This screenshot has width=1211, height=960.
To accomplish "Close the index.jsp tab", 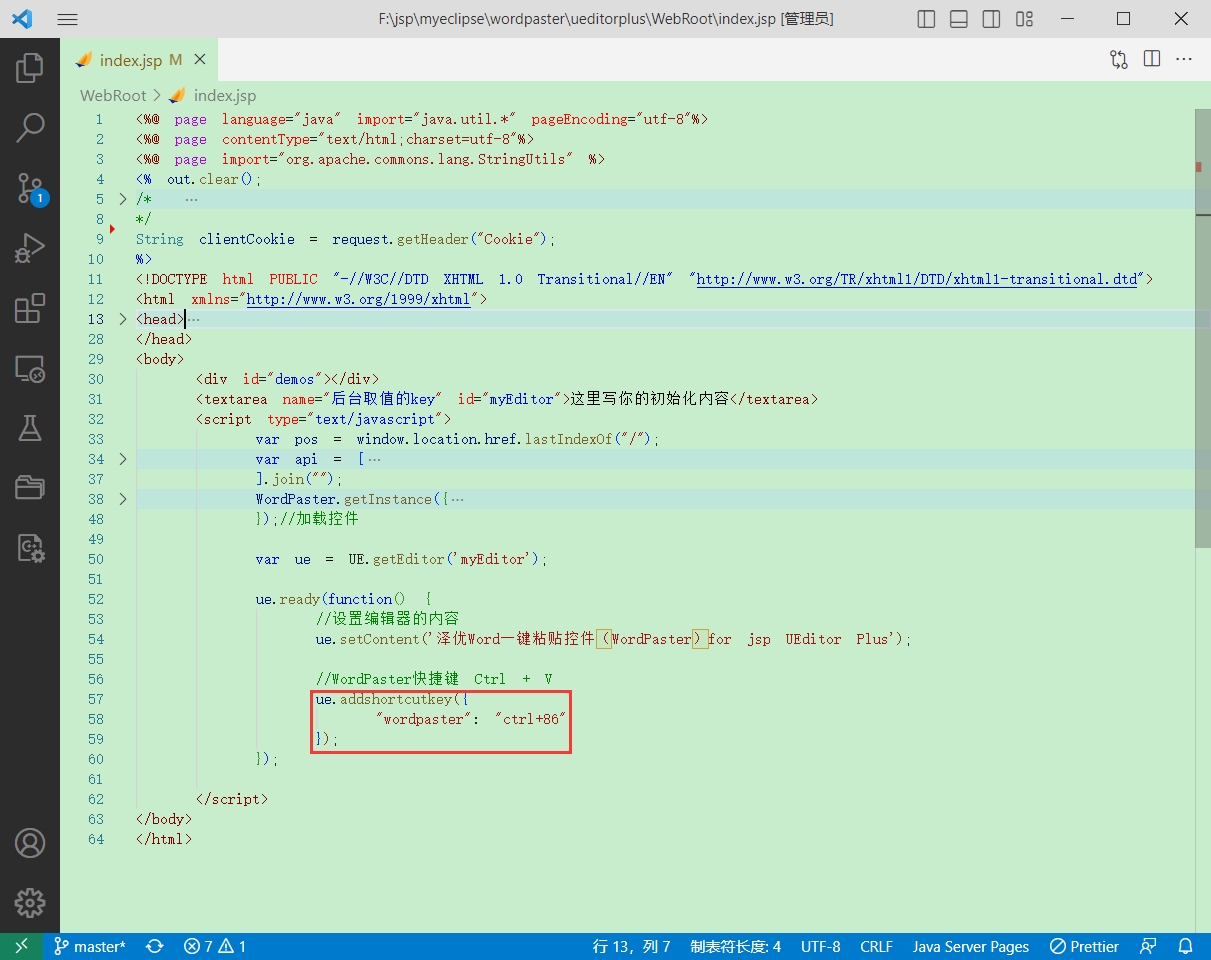I will point(200,60).
